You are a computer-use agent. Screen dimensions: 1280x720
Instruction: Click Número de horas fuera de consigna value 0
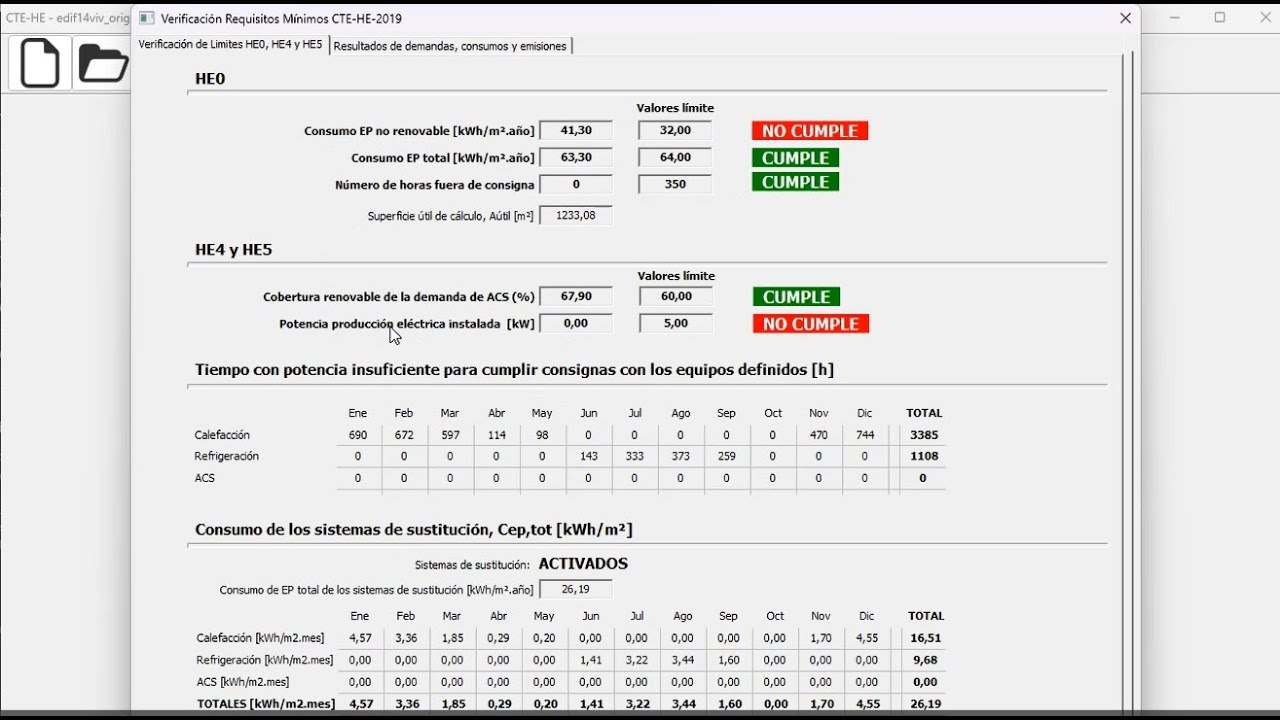point(576,184)
